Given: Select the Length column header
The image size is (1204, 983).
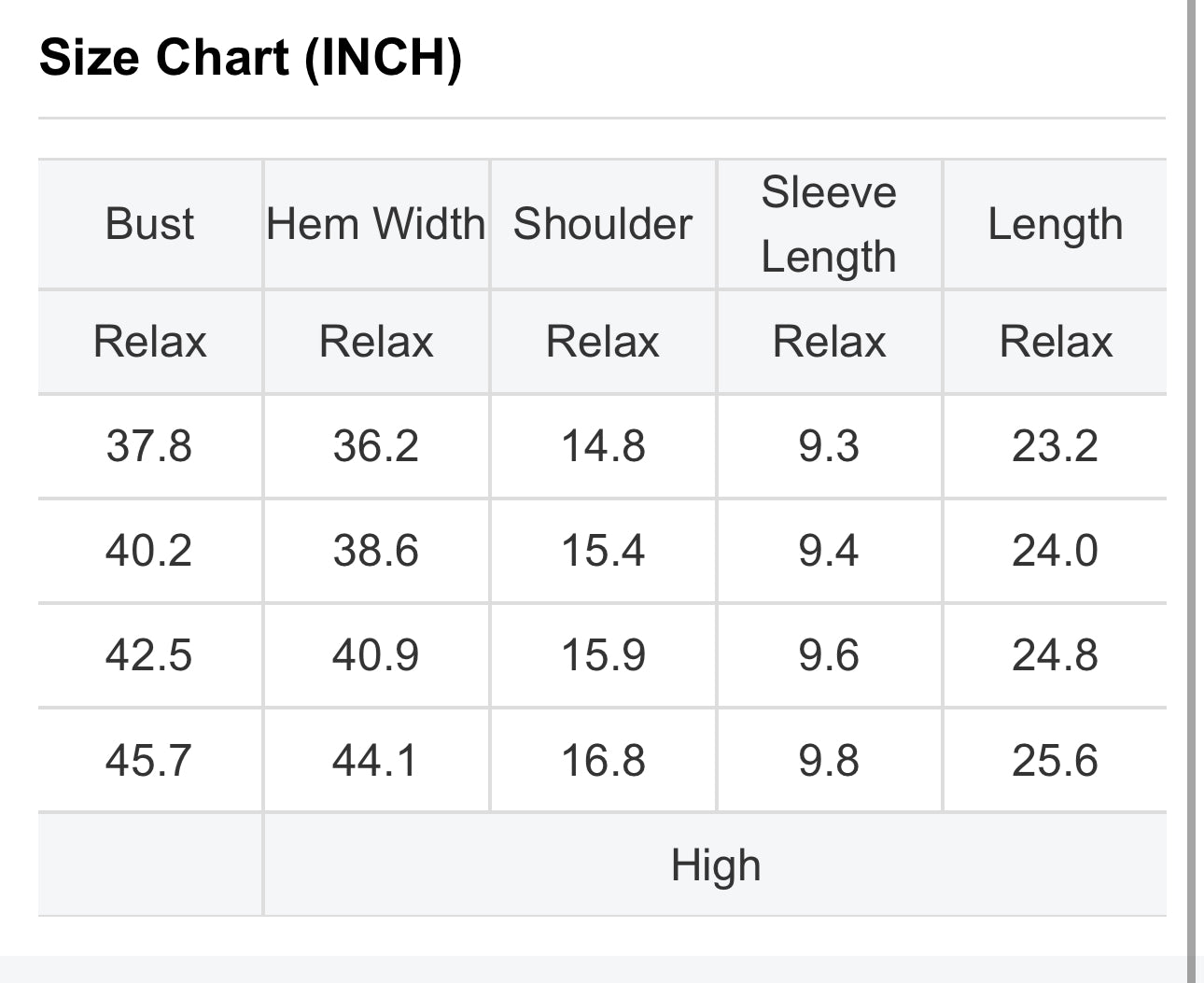Looking at the screenshot, I should click(1055, 224).
